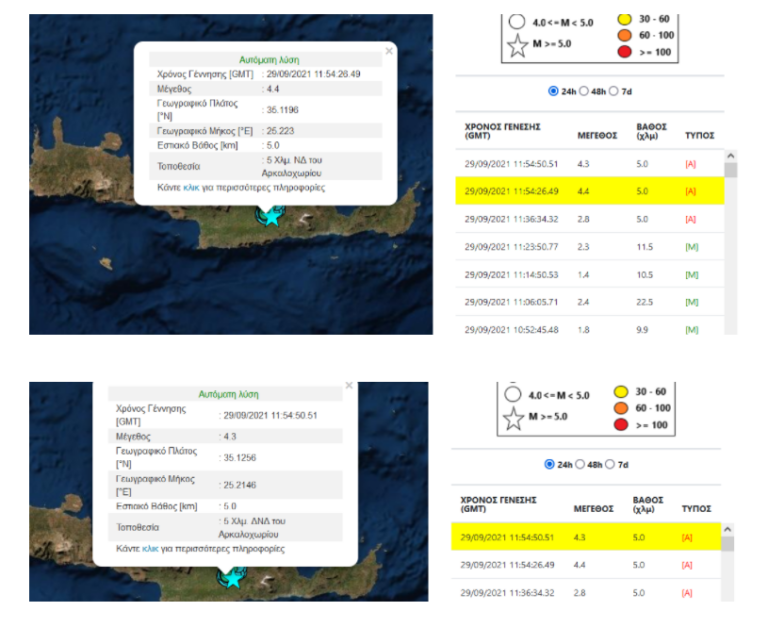Viewport: 768px width, 644px height.
Task: Click the red >= 100 depth circle in lower legend
Action: point(622,425)
